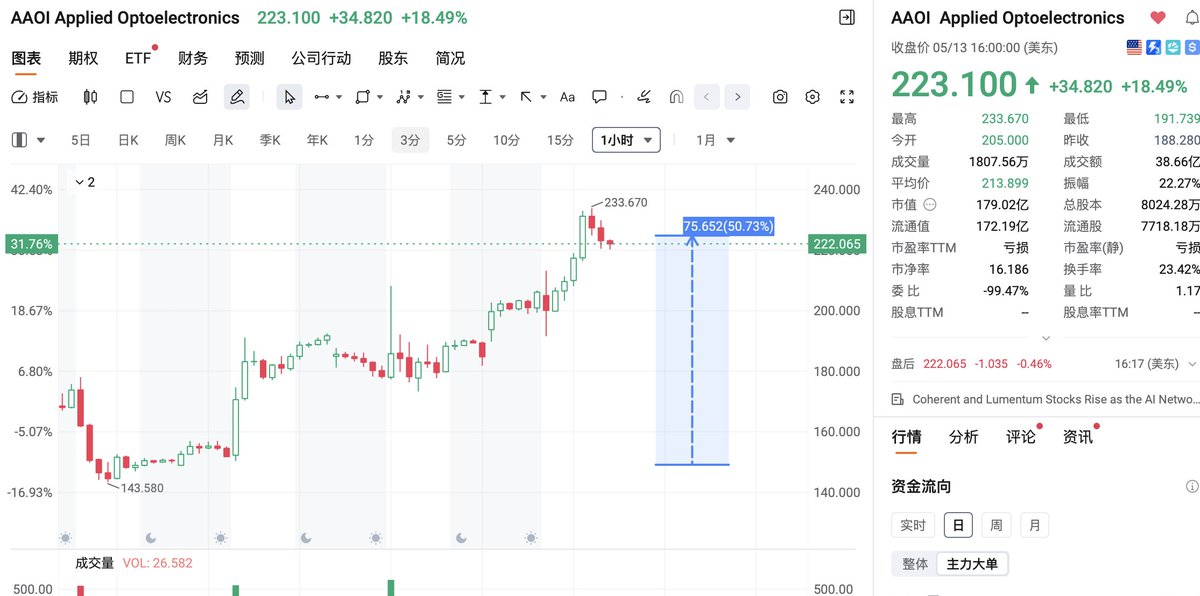Screen dimensions: 1200x596
Task: Select the 周 fund flow period
Action: coord(996,525)
